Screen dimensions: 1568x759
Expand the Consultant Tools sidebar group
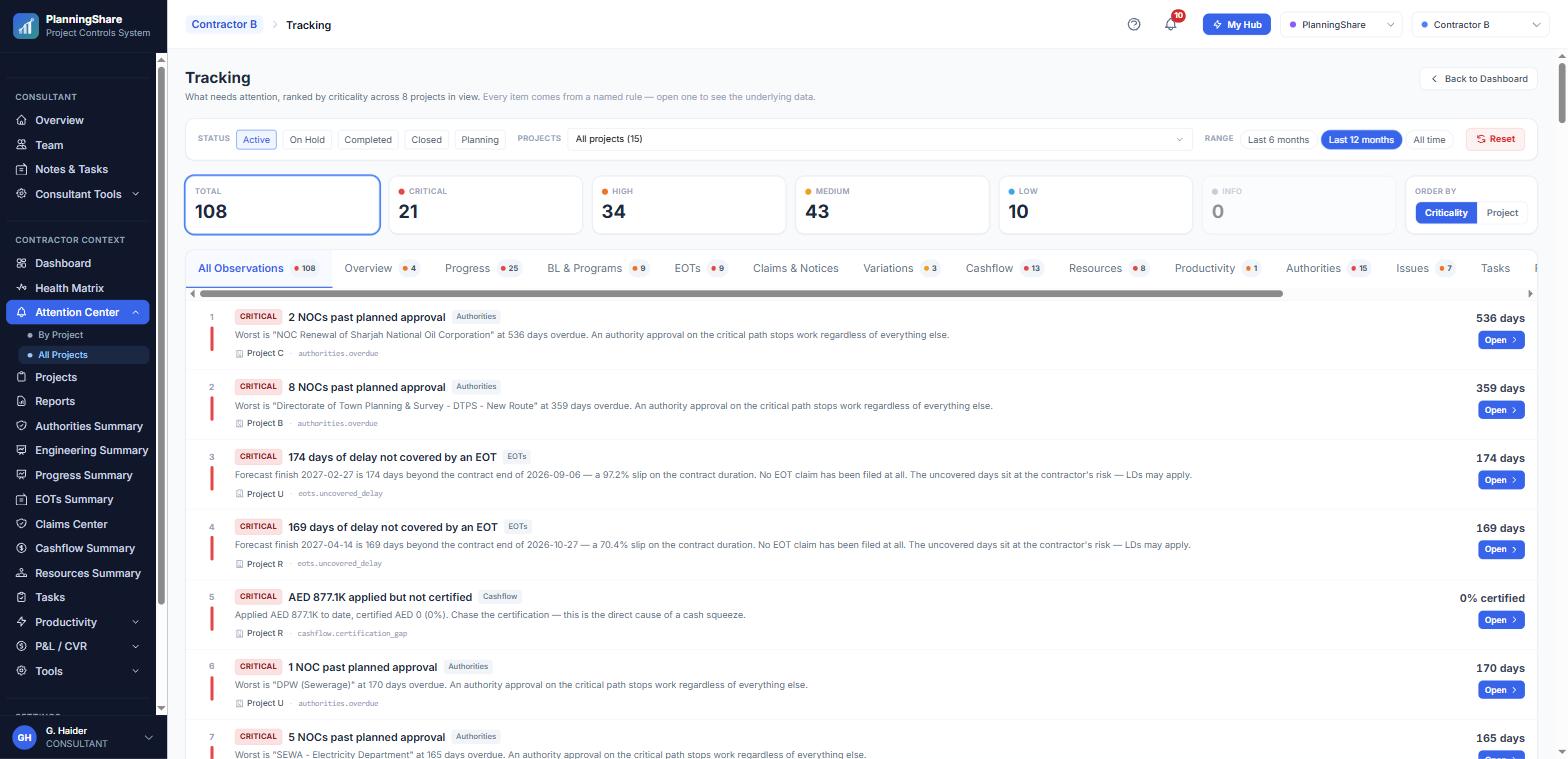pos(78,194)
